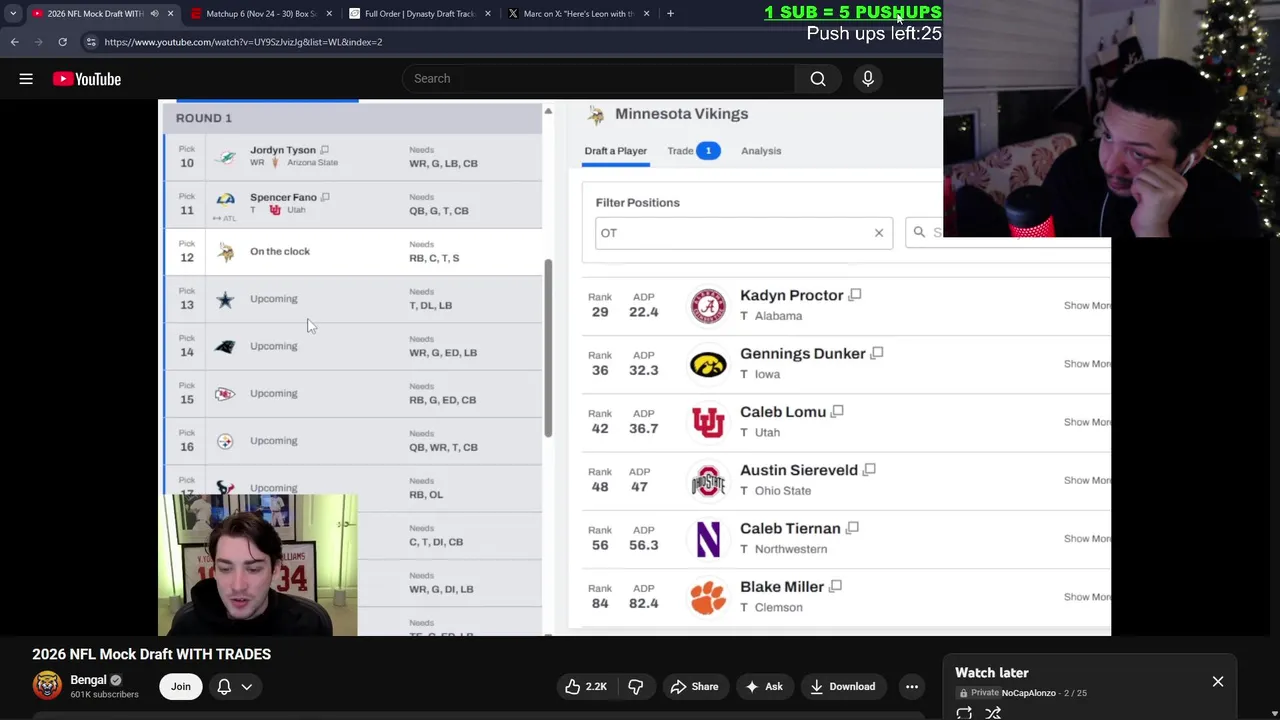This screenshot has height=720, width=1280.
Task: Share the video
Action: [x=694, y=686]
